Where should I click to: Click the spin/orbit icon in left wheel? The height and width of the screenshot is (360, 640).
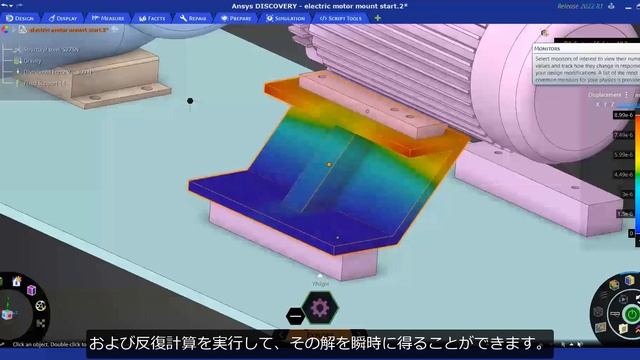pyautogui.click(x=40, y=306)
